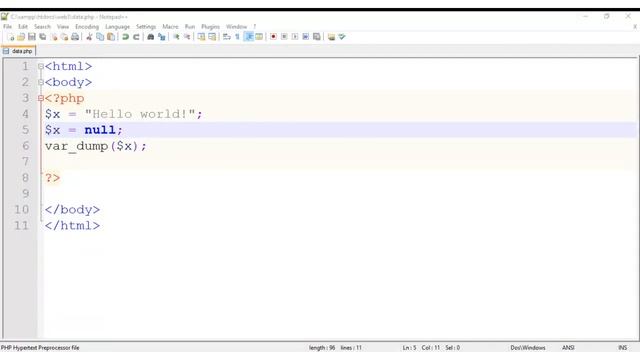Open the Window menu

pos(237,27)
